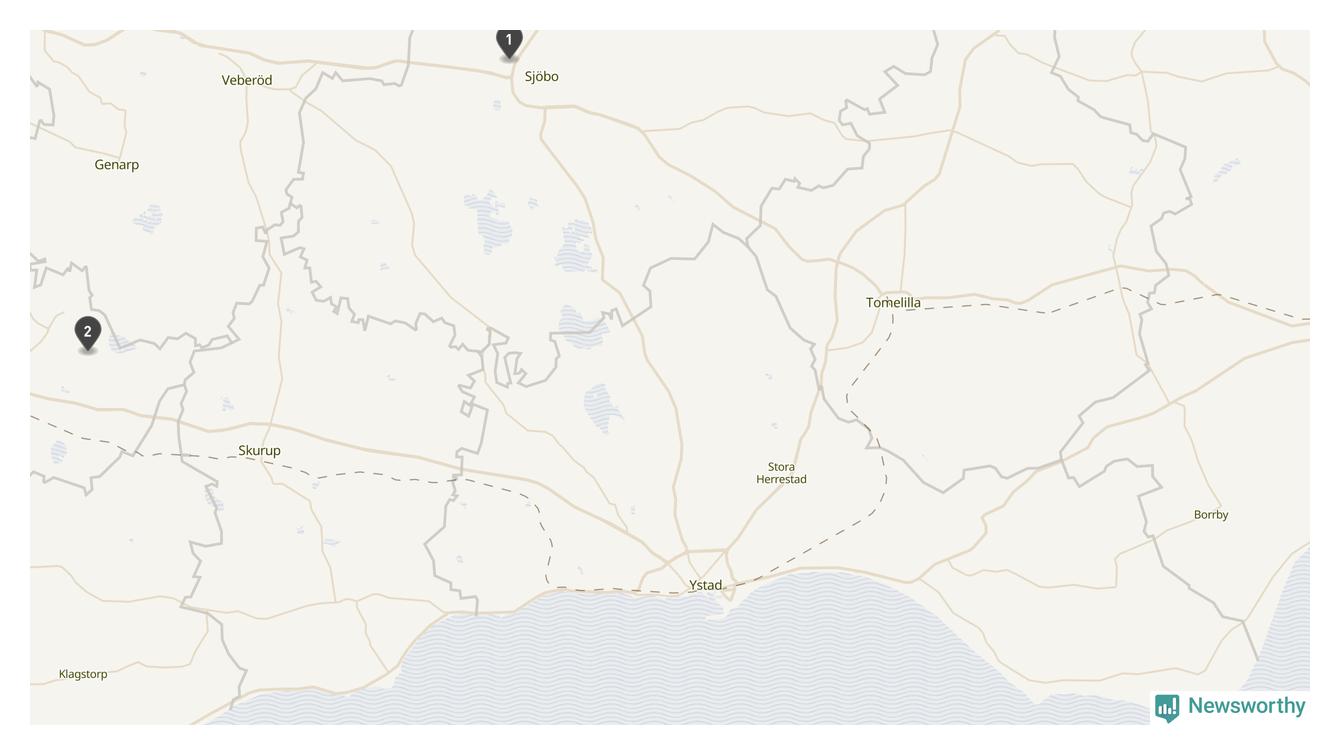The height and width of the screenshot is (755, 1340).
Task: Select the Ystad city label
Action: 705,585
